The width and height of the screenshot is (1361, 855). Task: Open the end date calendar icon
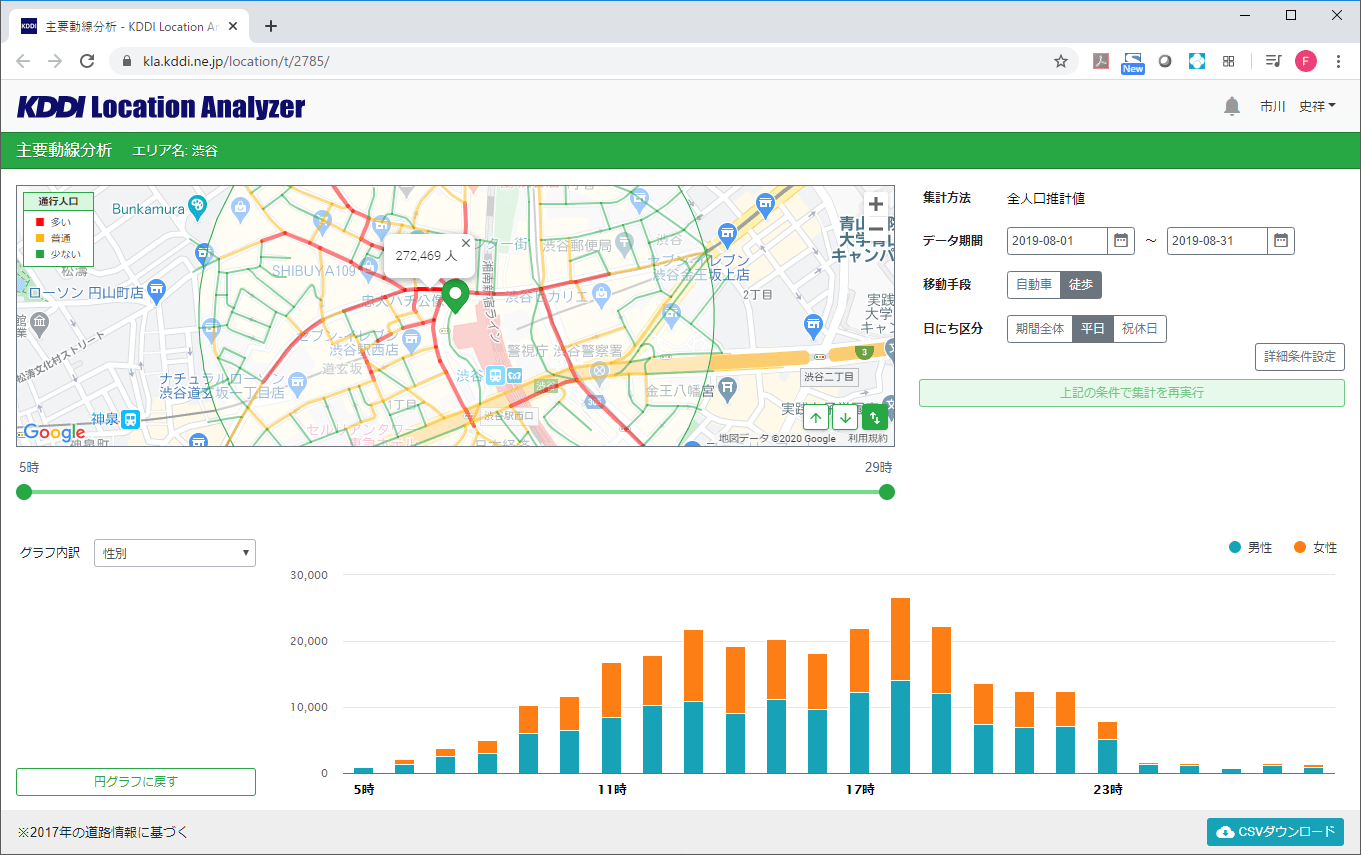click(x=1281, y=241)
